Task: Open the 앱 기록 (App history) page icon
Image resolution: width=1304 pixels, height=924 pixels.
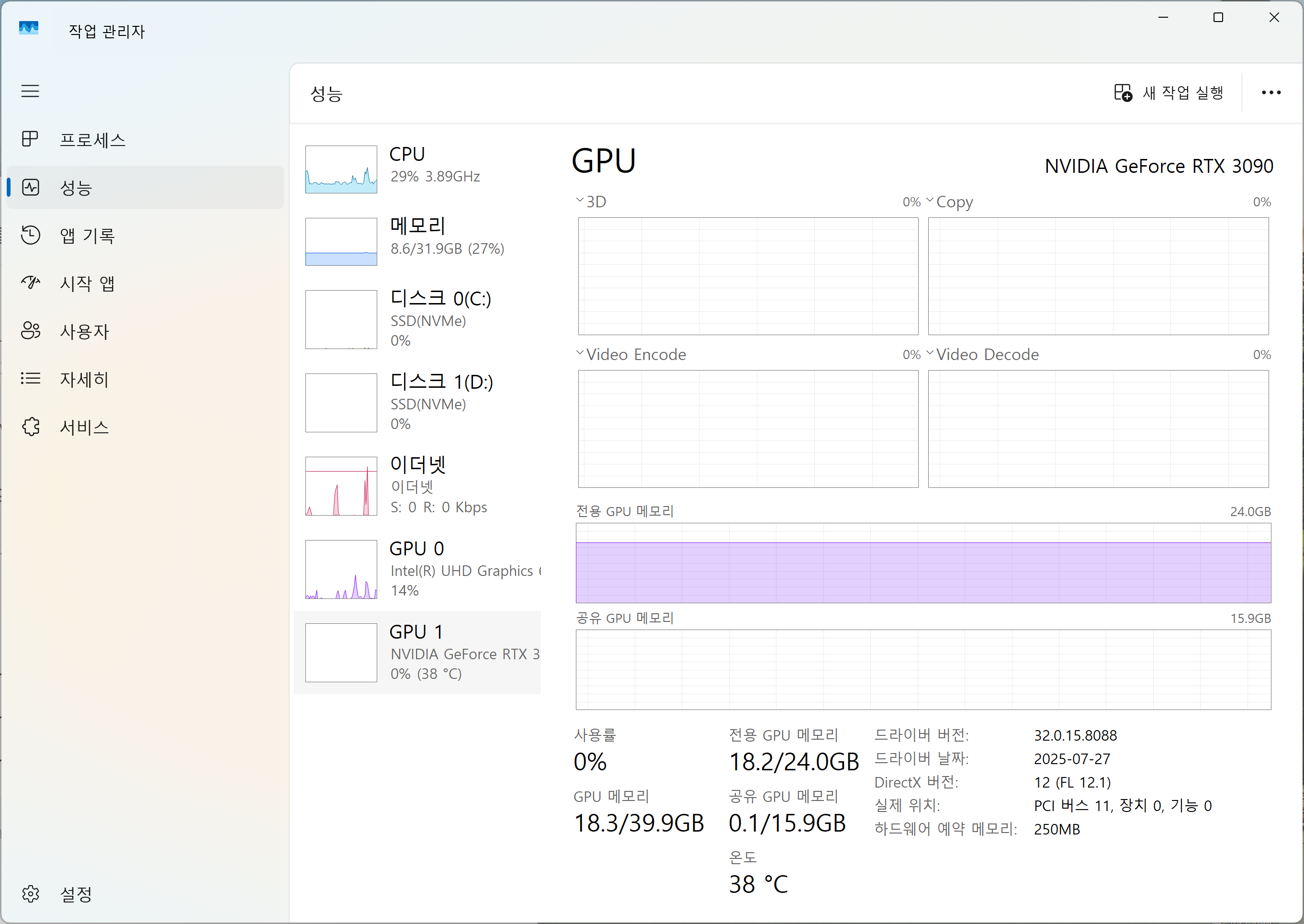Action: (x=30, y=235)
